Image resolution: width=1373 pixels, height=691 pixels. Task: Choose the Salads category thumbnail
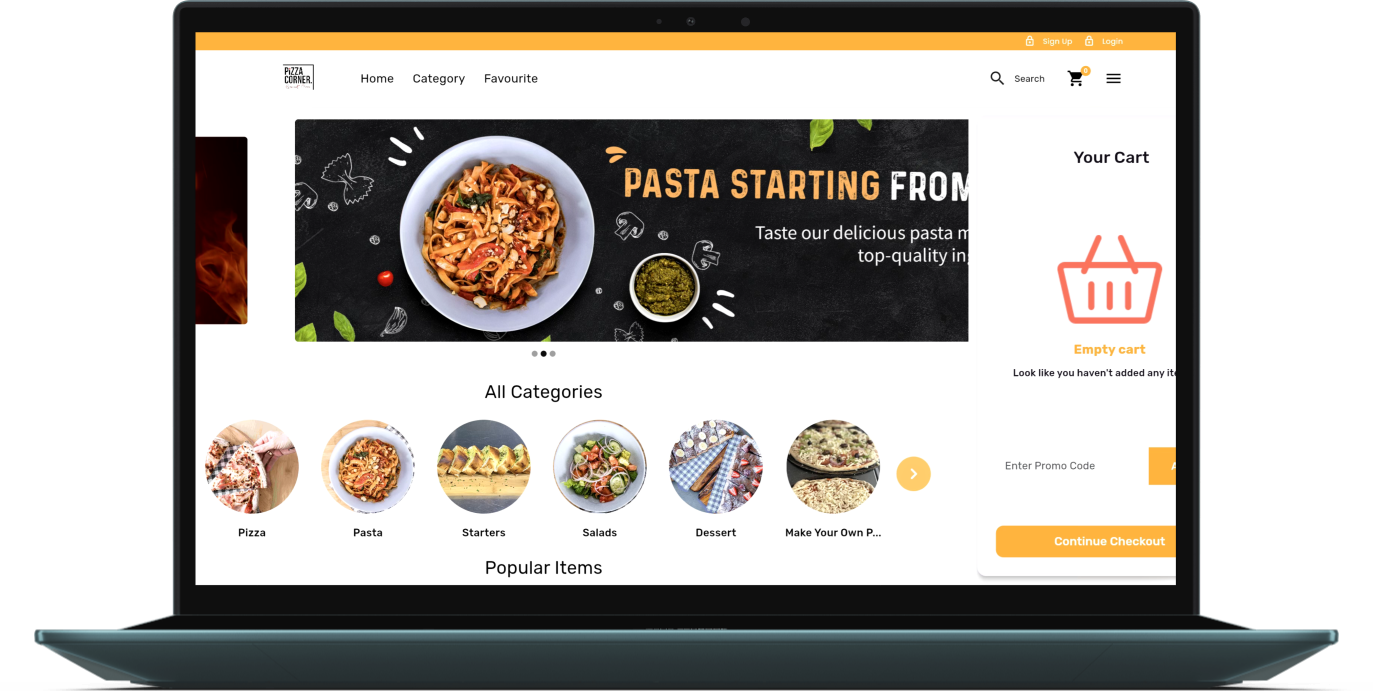600,467
